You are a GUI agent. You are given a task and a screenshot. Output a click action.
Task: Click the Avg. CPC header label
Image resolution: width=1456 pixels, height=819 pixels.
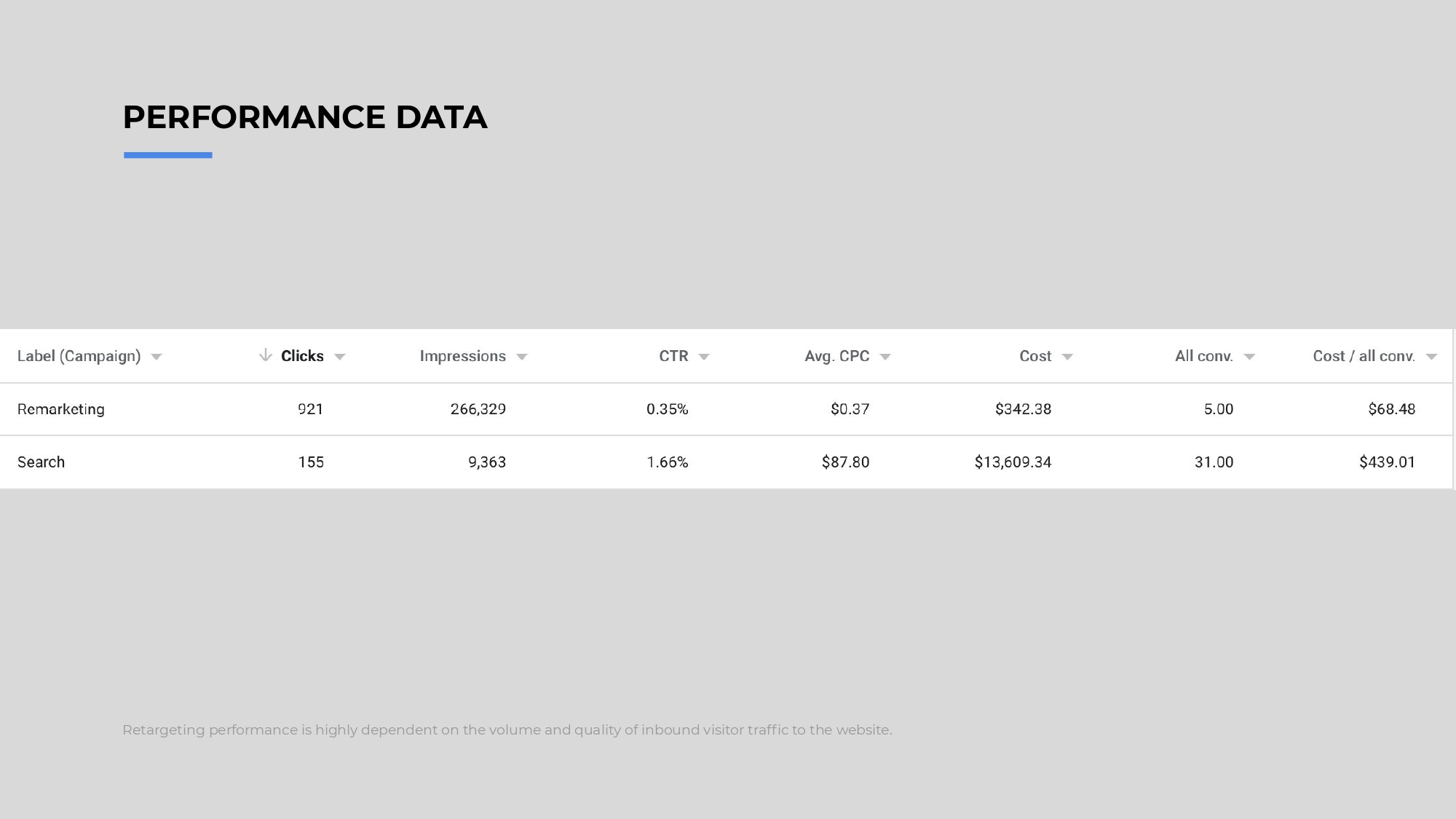(836, 356)
